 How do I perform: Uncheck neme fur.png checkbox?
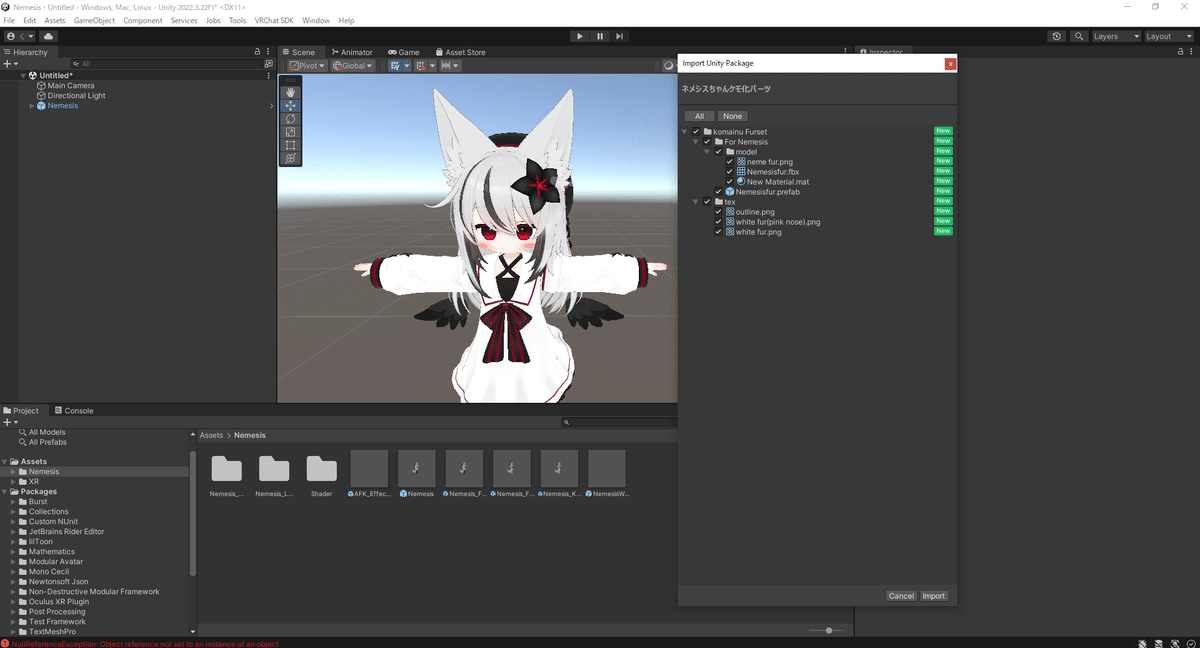coord(729,162)
